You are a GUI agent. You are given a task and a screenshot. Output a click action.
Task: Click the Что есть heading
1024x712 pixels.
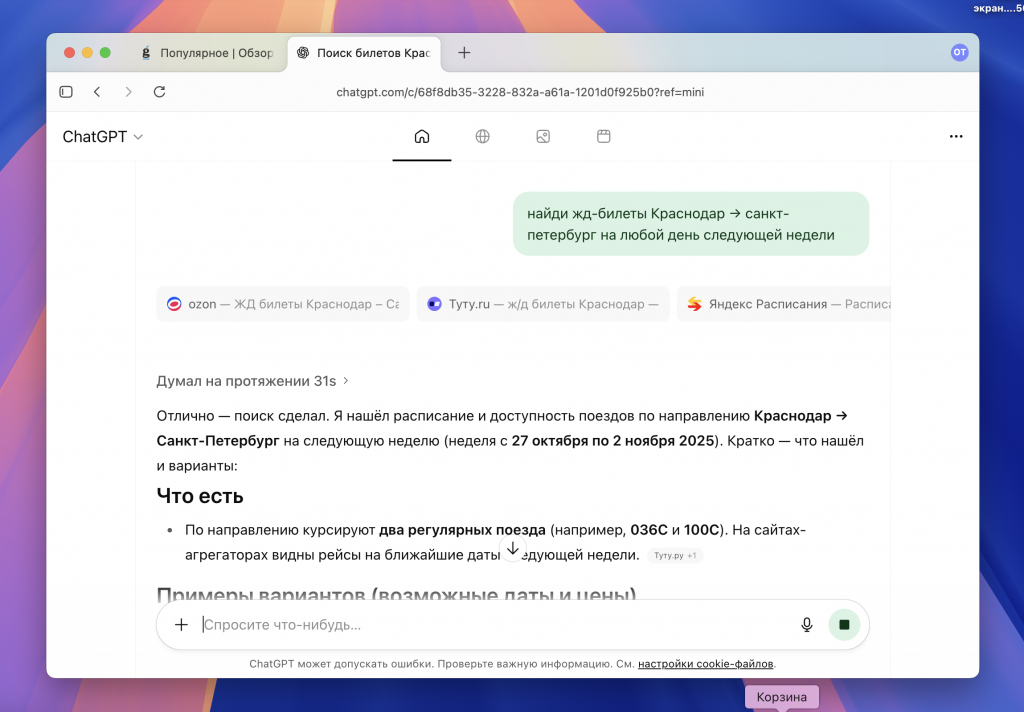200,496
